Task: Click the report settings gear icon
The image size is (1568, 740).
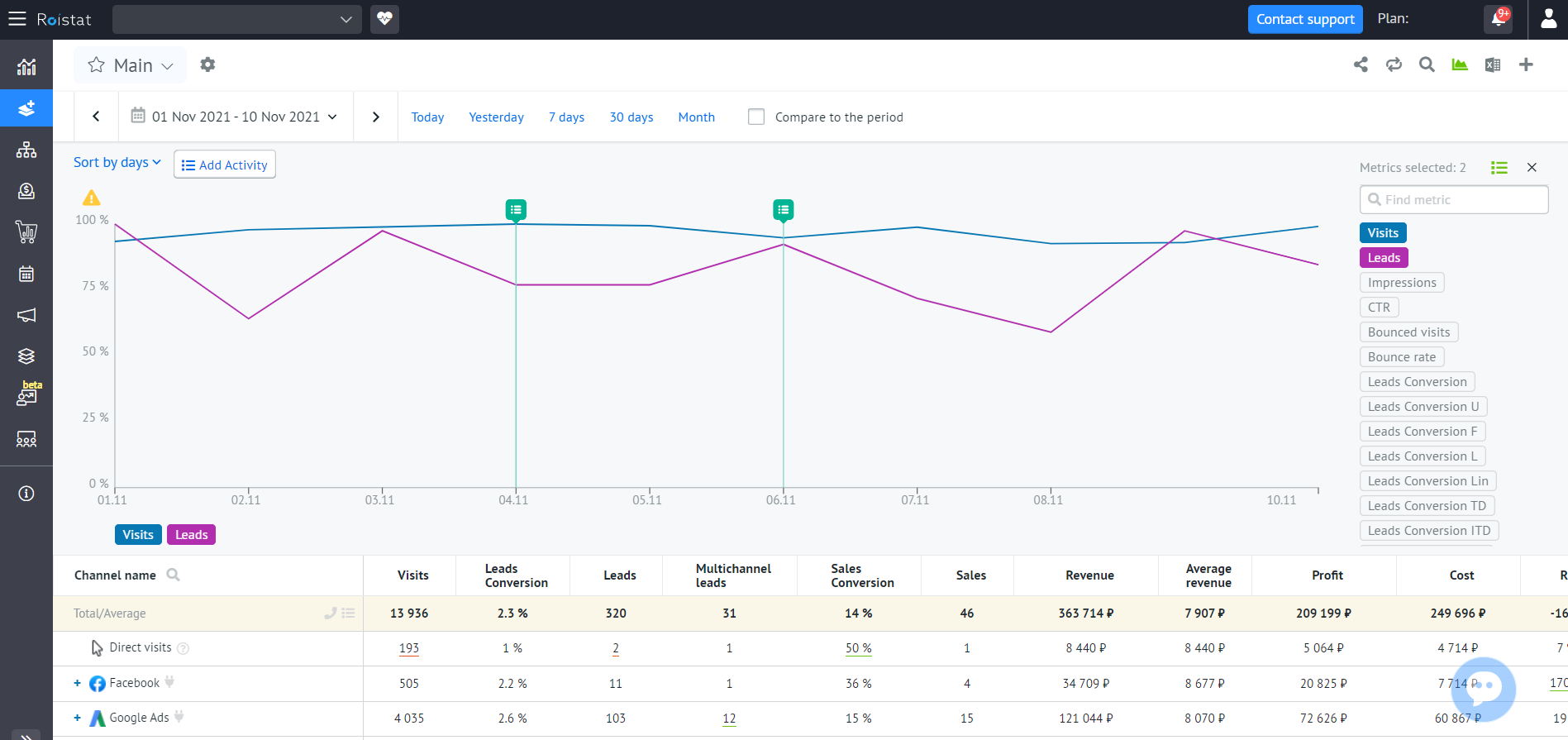Action: click(207, 64)
